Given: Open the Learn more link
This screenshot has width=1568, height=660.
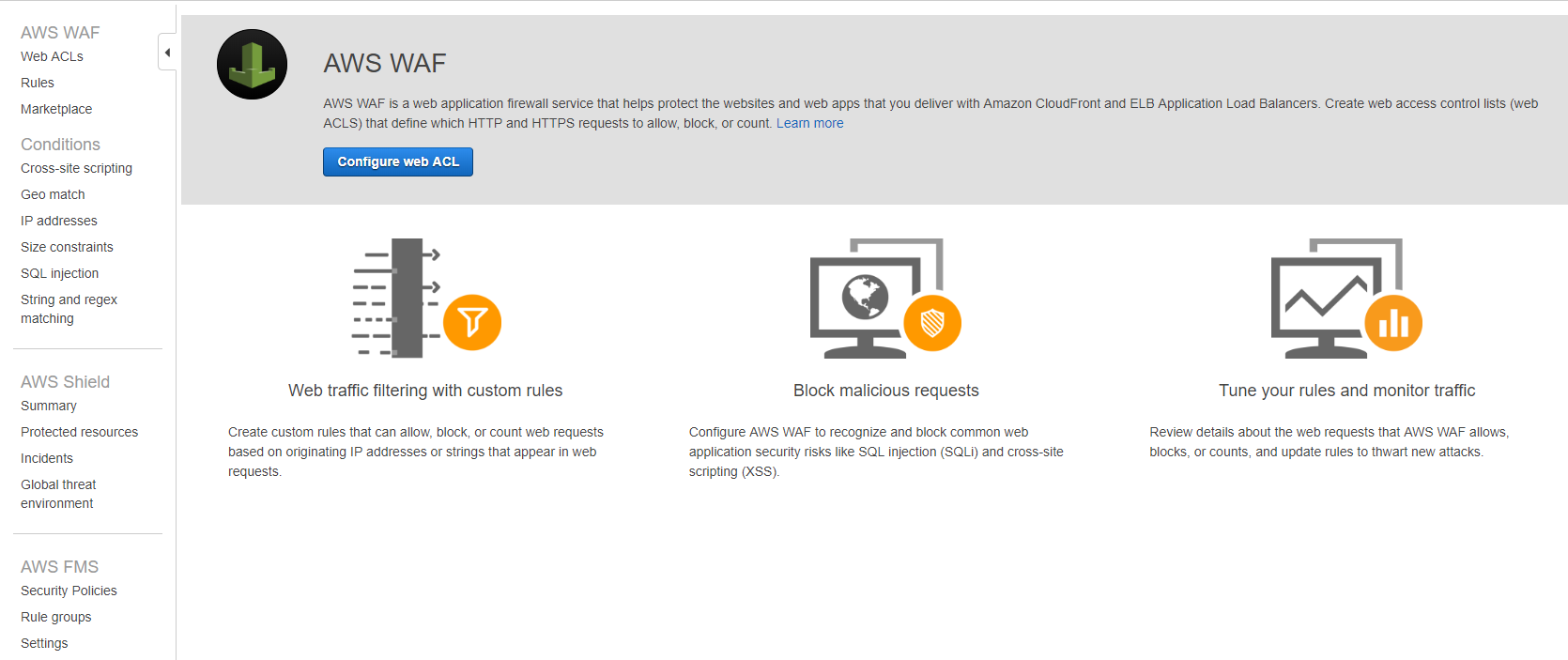Looking at the screenshot, I should point(809,123).
